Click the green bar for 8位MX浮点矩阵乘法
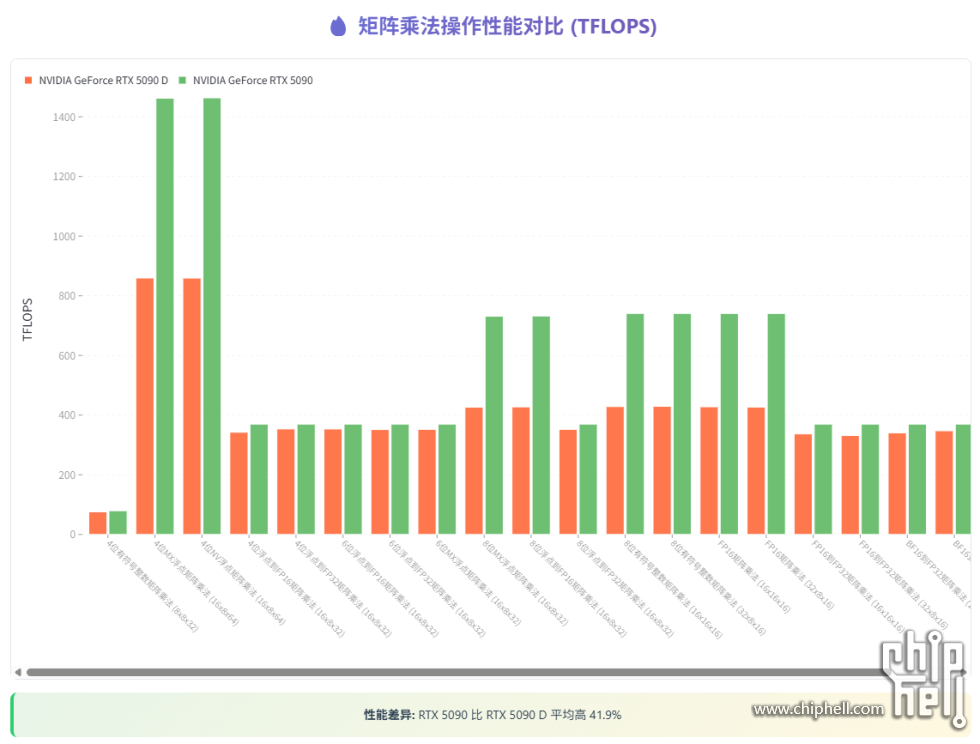The image size is (980, 744). 494,425
